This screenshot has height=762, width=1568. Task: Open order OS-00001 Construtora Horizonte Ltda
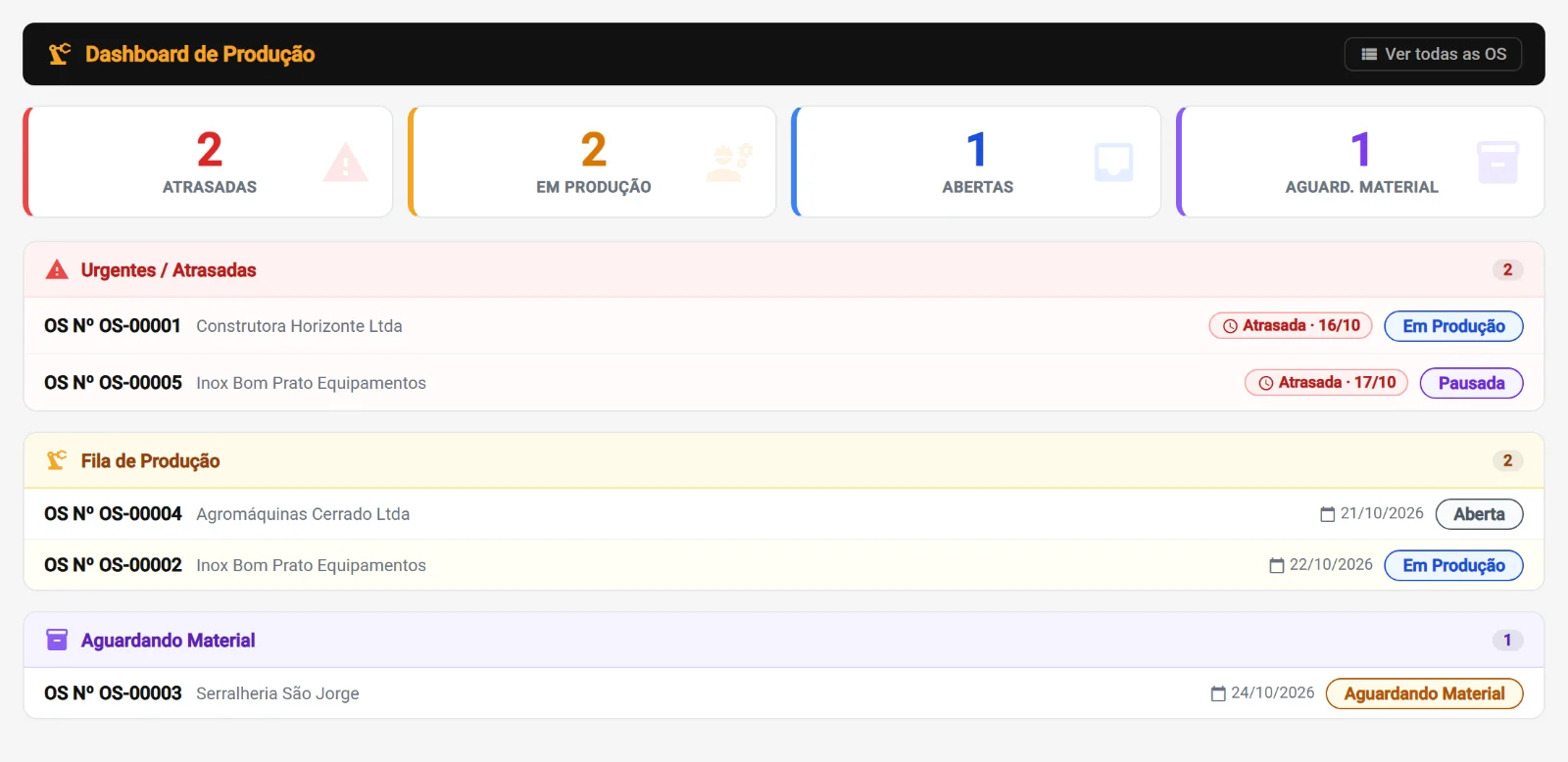(784, 326)
